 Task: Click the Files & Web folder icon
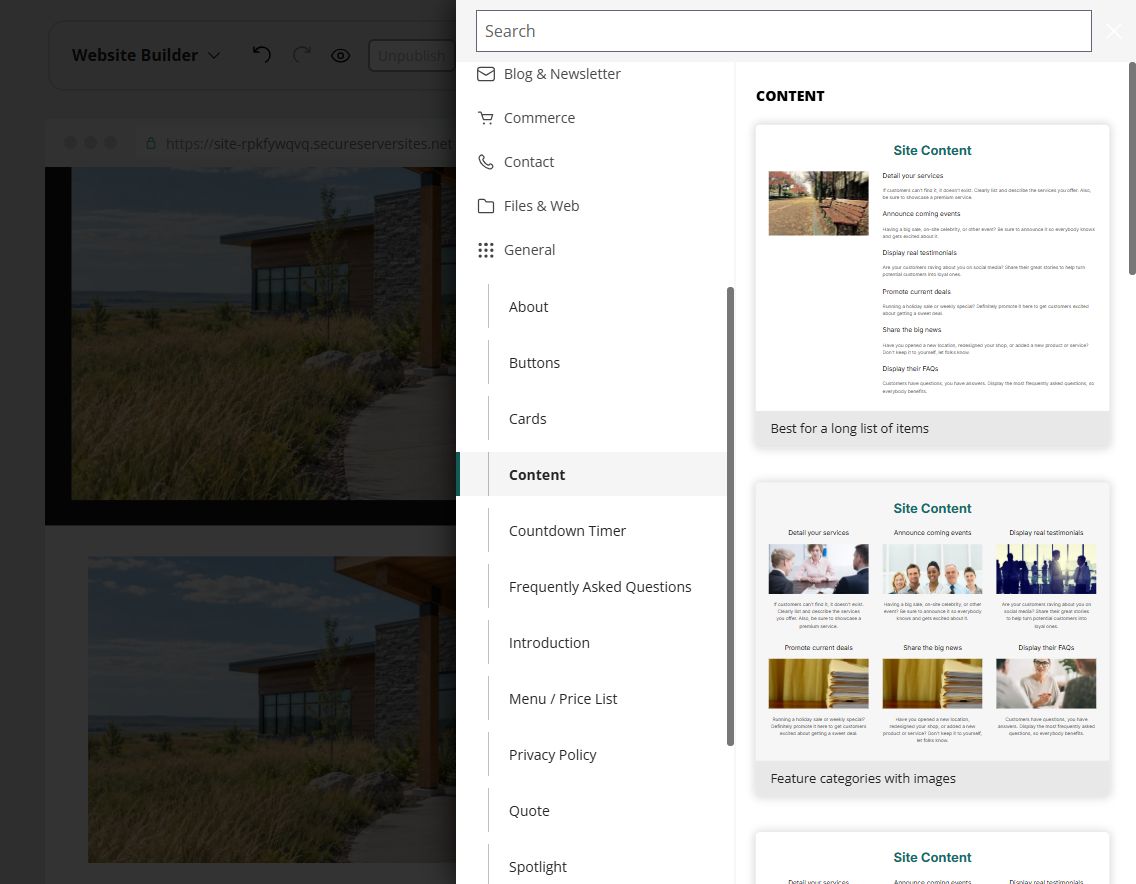486,206
